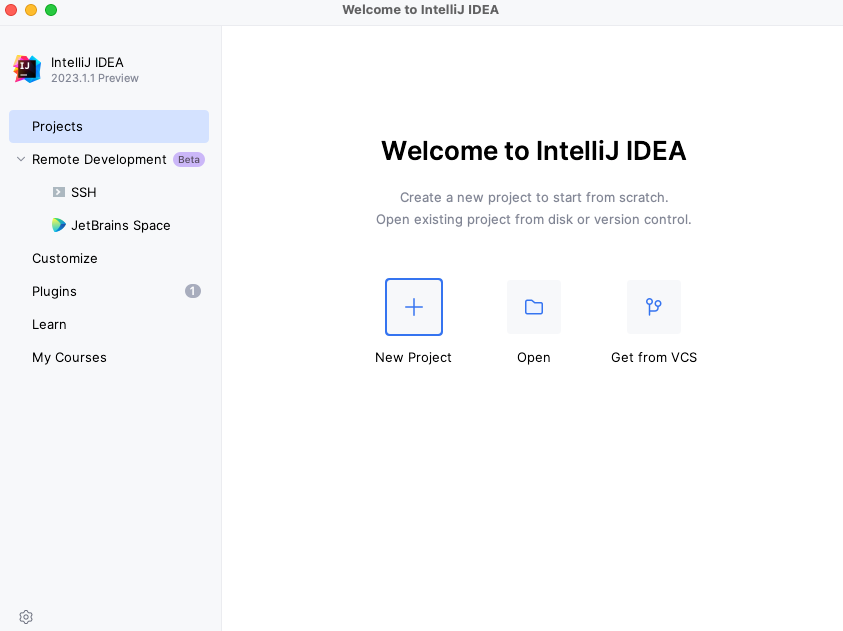Collapse the Remote Development section

(21, 159)
